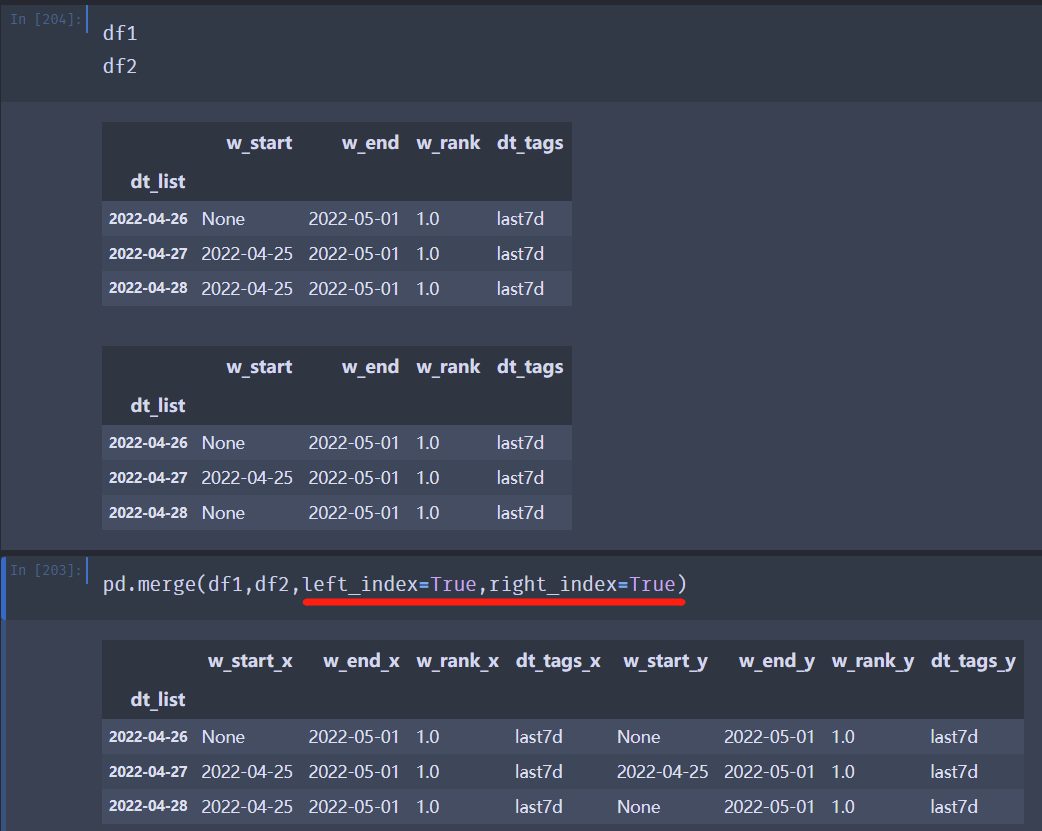
Task: Click None w_start cell in first table
Action: [x=223, y=219]
